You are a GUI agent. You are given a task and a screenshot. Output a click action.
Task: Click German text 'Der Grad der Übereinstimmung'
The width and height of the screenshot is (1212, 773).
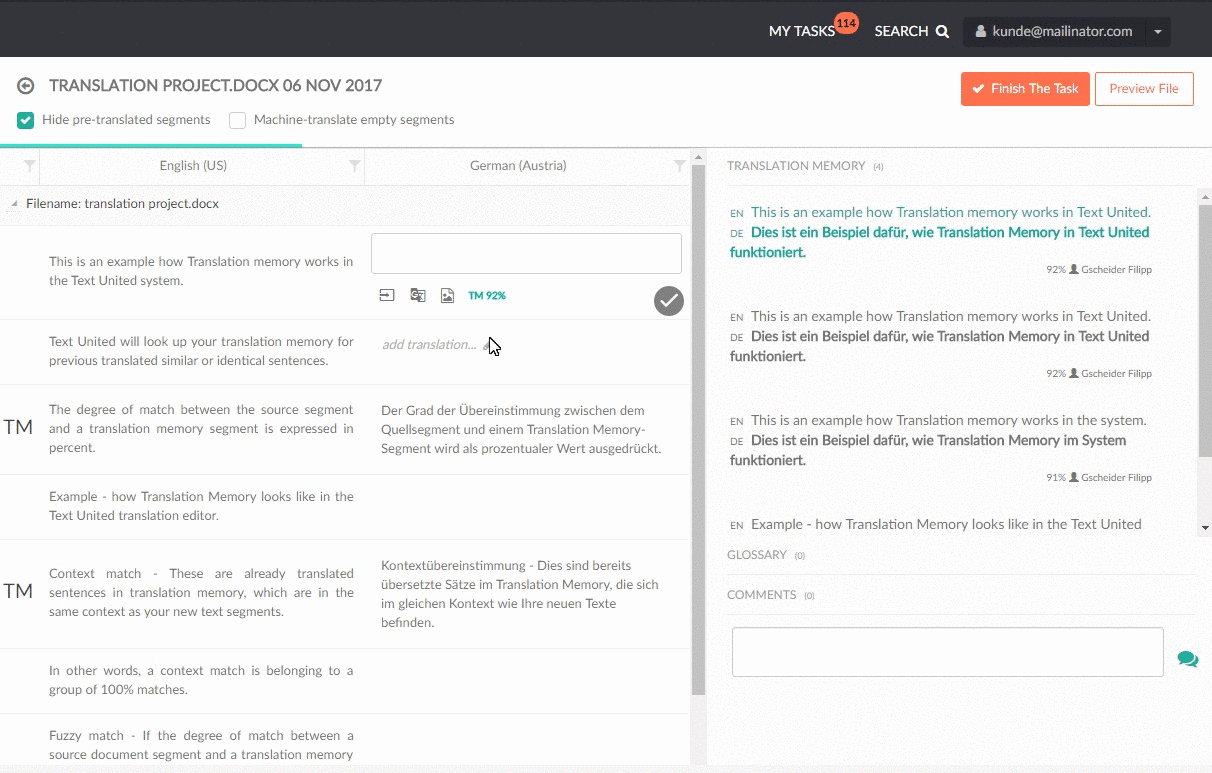(x=521, y=429)
